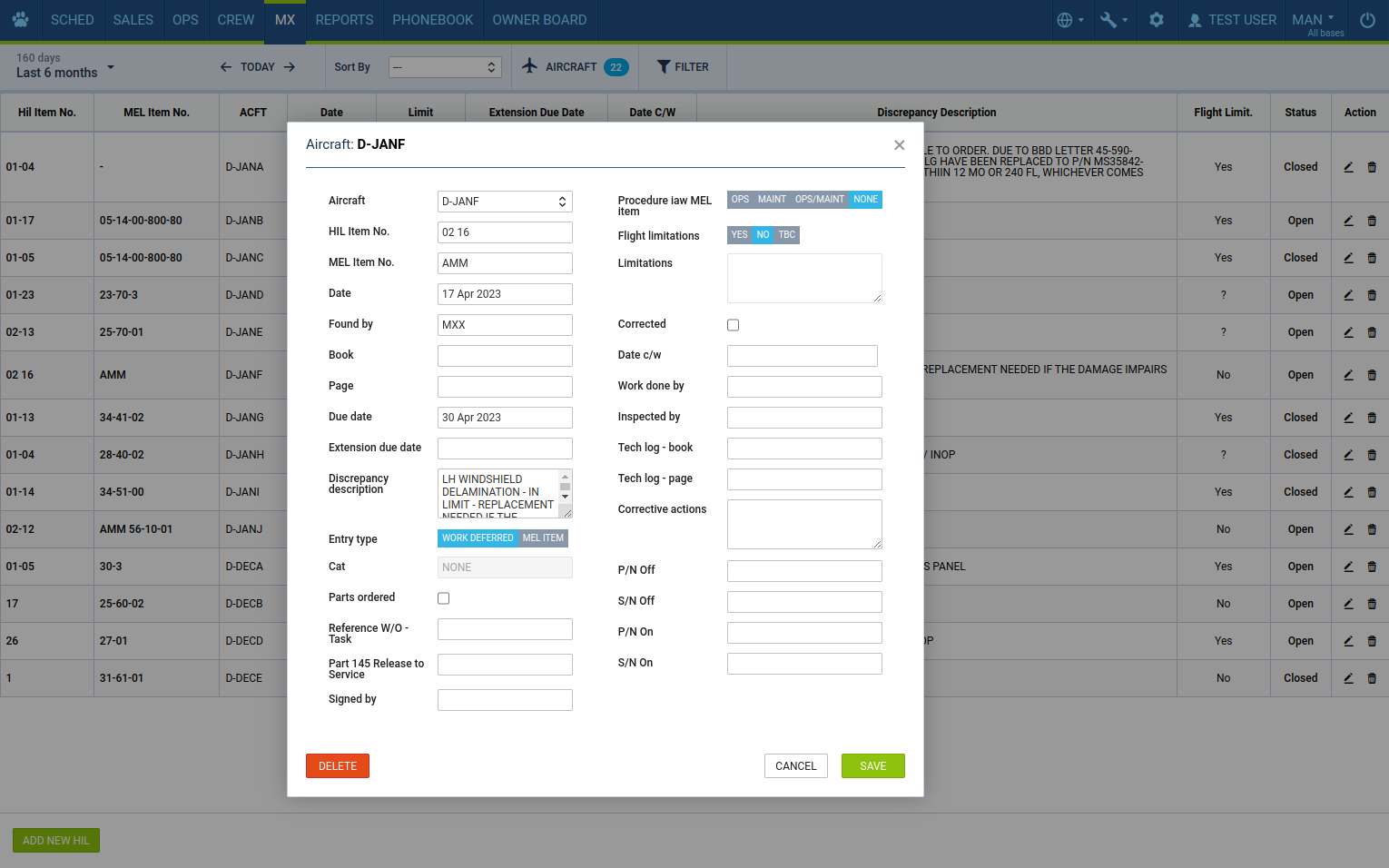Enable the Parts ordered checkbox

(x=443, y=598)
